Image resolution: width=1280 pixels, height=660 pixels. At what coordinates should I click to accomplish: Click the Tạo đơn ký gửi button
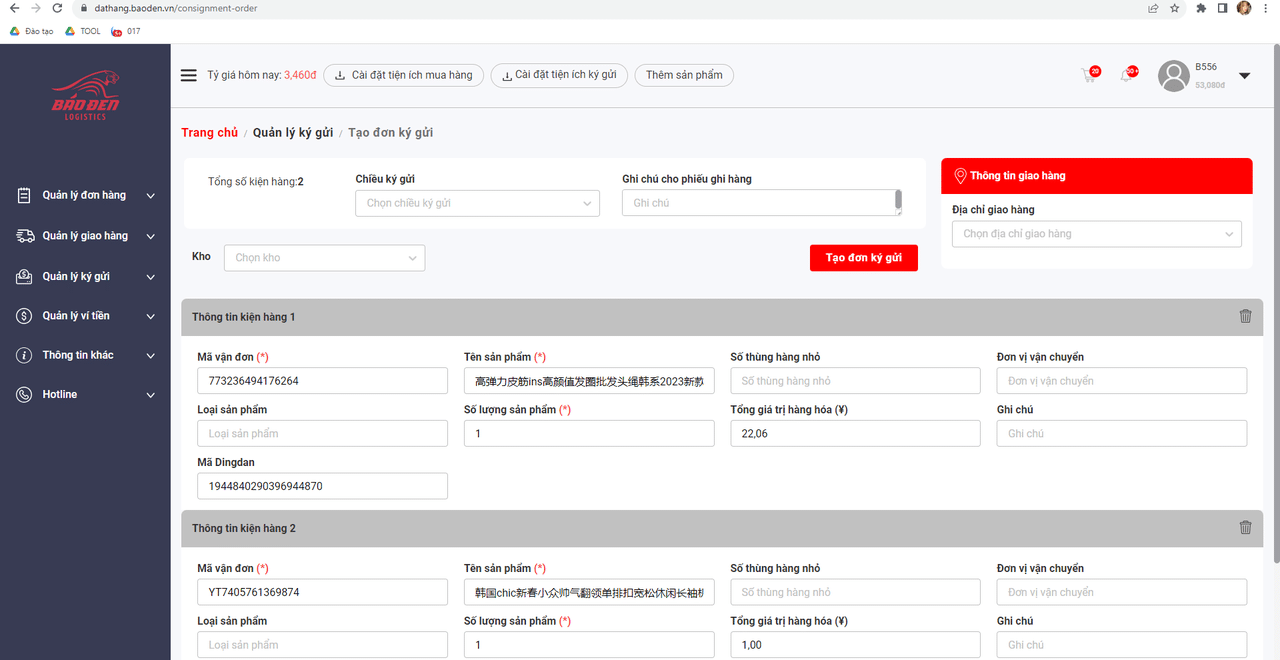click(x=863, y=258)
